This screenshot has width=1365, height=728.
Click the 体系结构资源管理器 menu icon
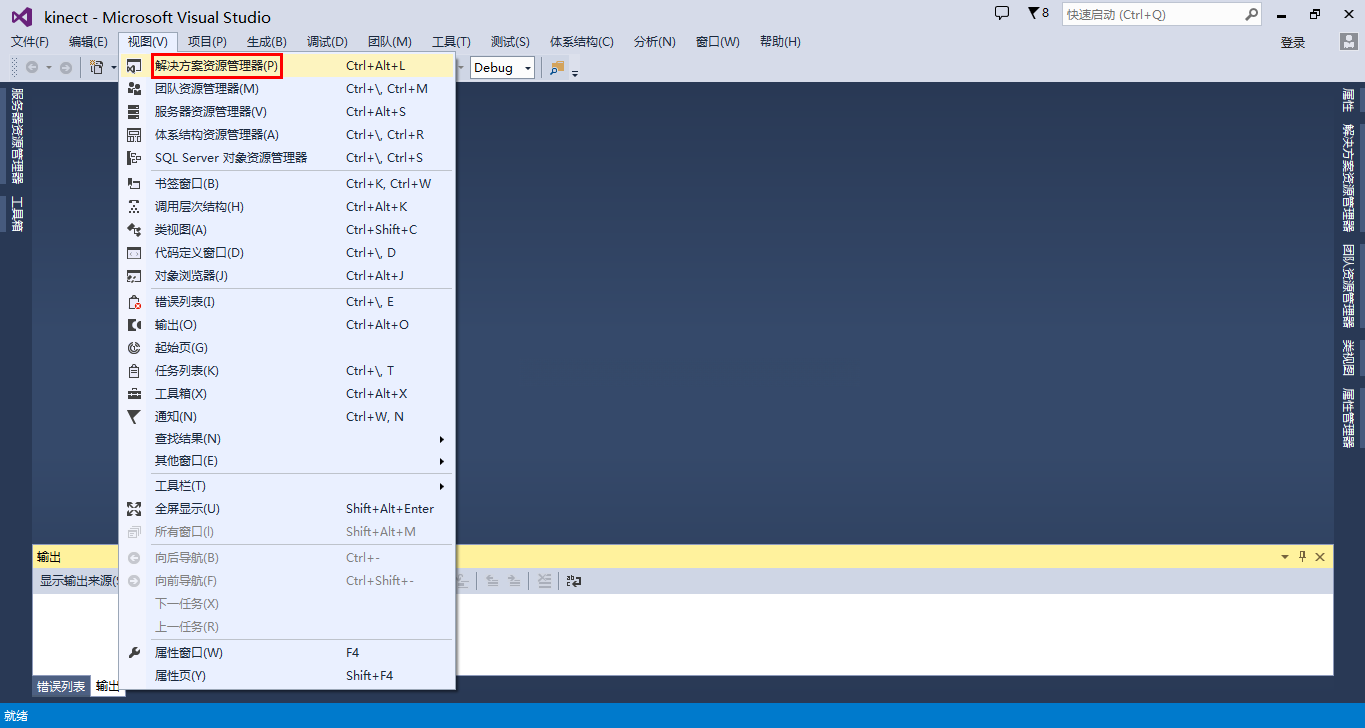pos(134,135)
